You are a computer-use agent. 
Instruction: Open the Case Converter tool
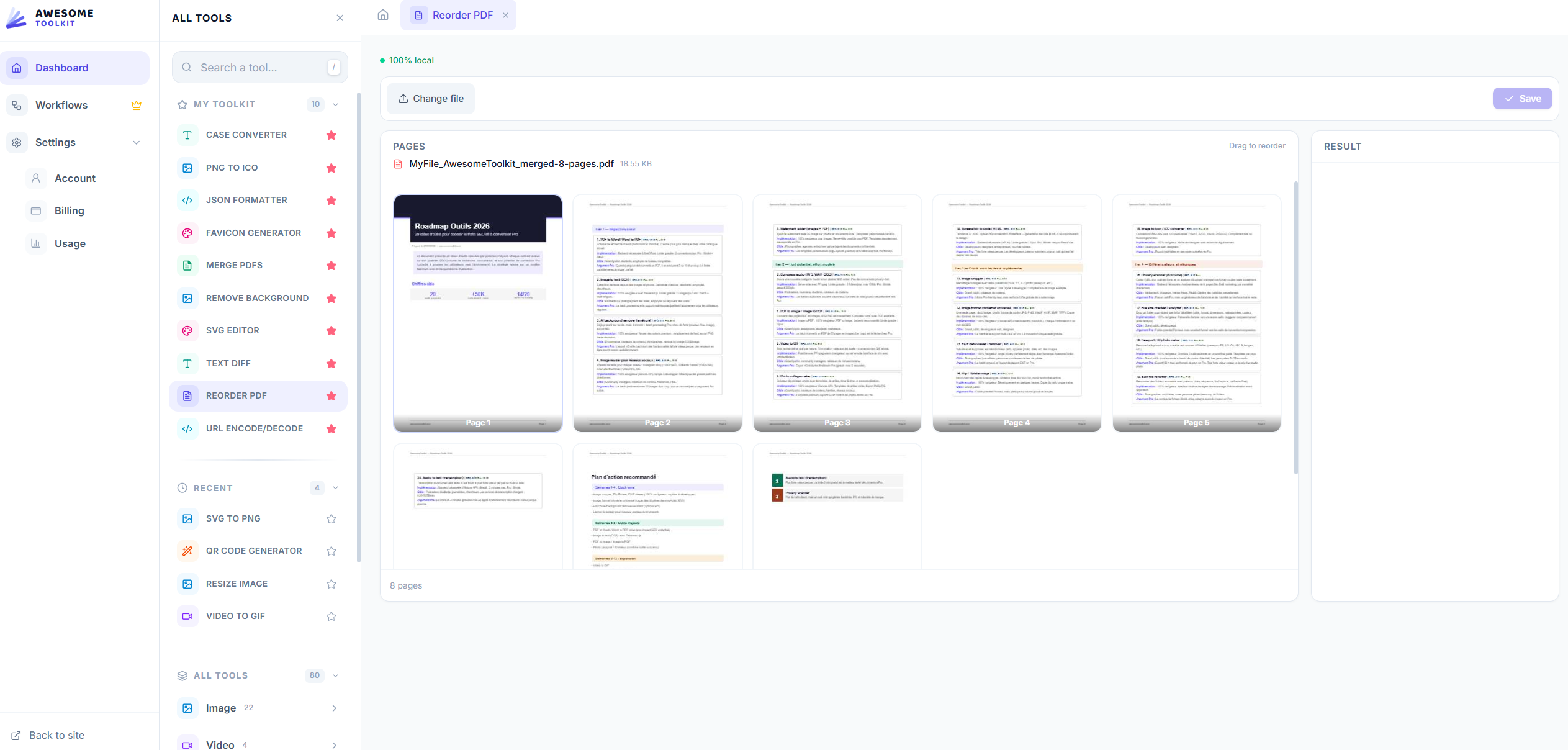pos(245,135)
